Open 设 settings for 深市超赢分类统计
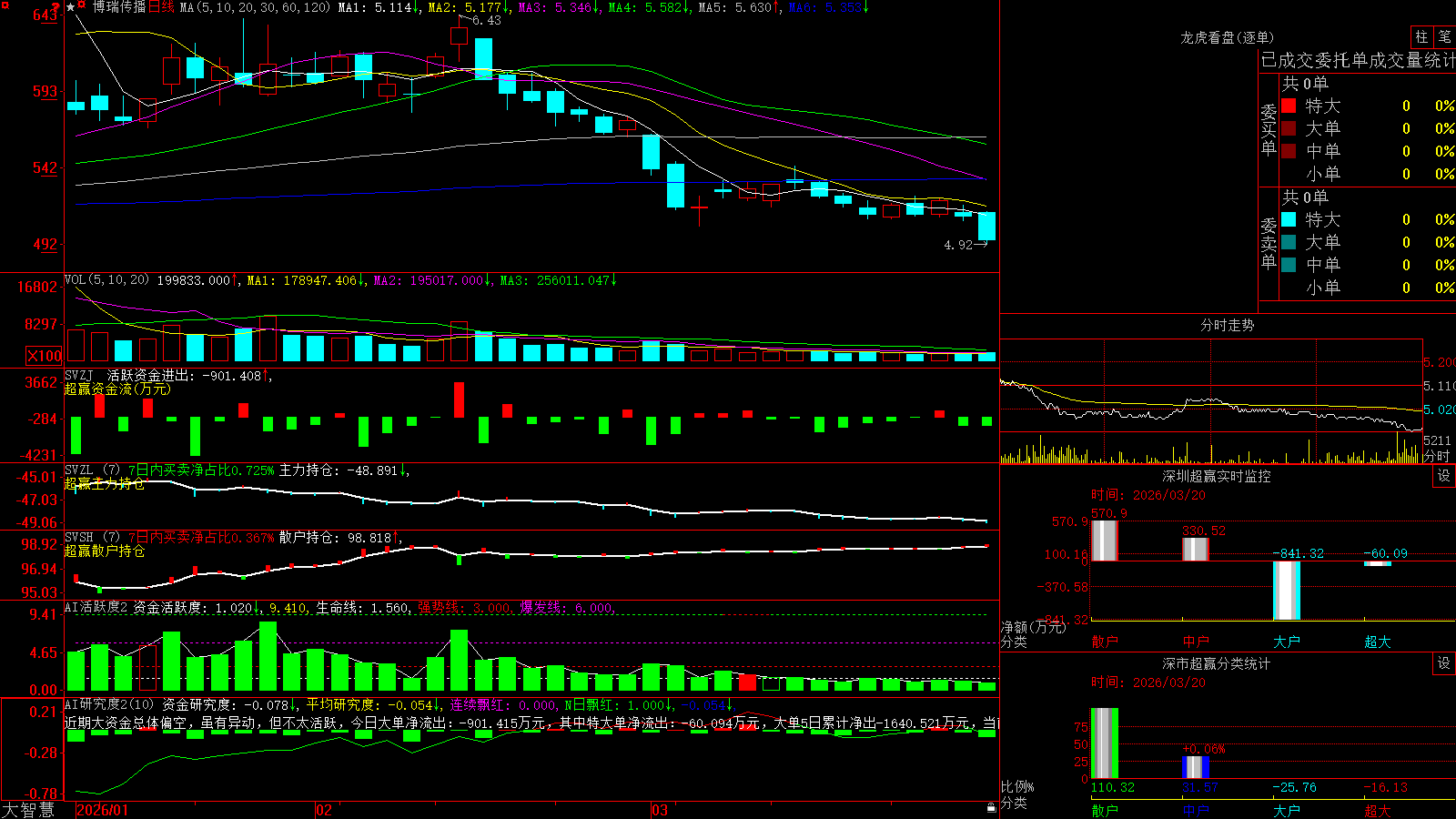This screenshot has width=1456, height=819. click(1444, 663)
